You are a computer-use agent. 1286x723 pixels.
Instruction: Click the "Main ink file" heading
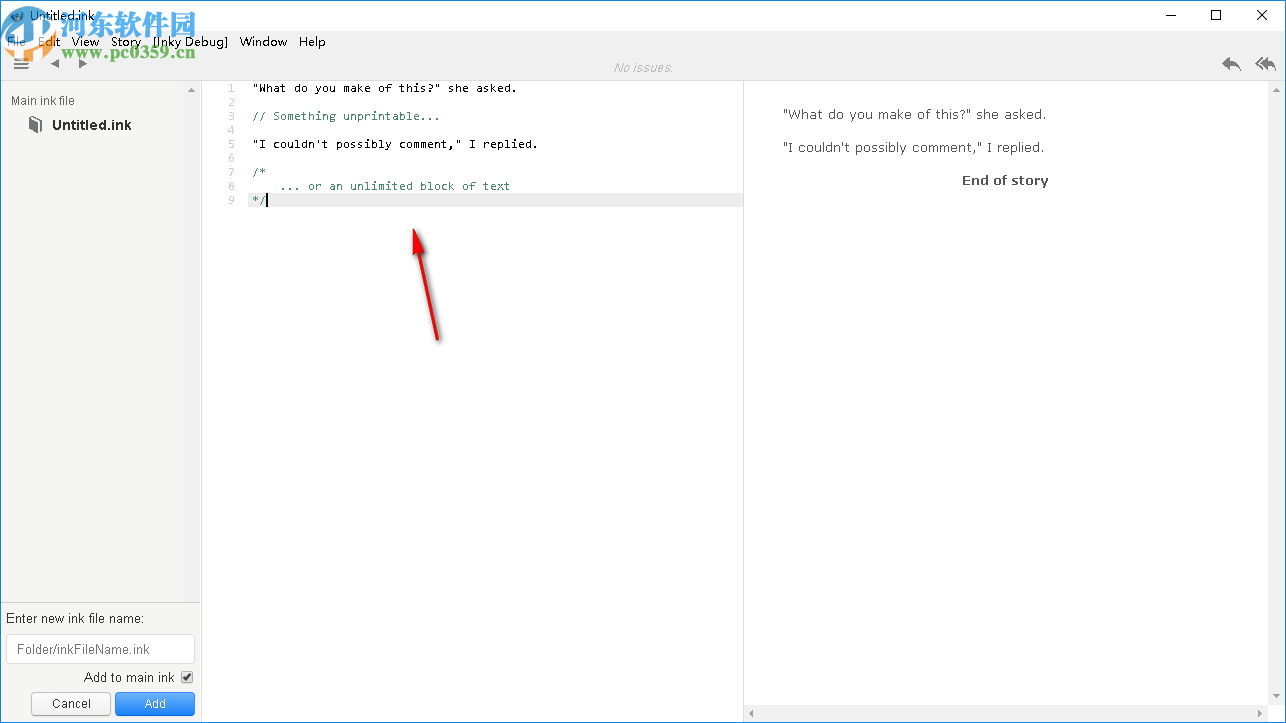point(43,101)
